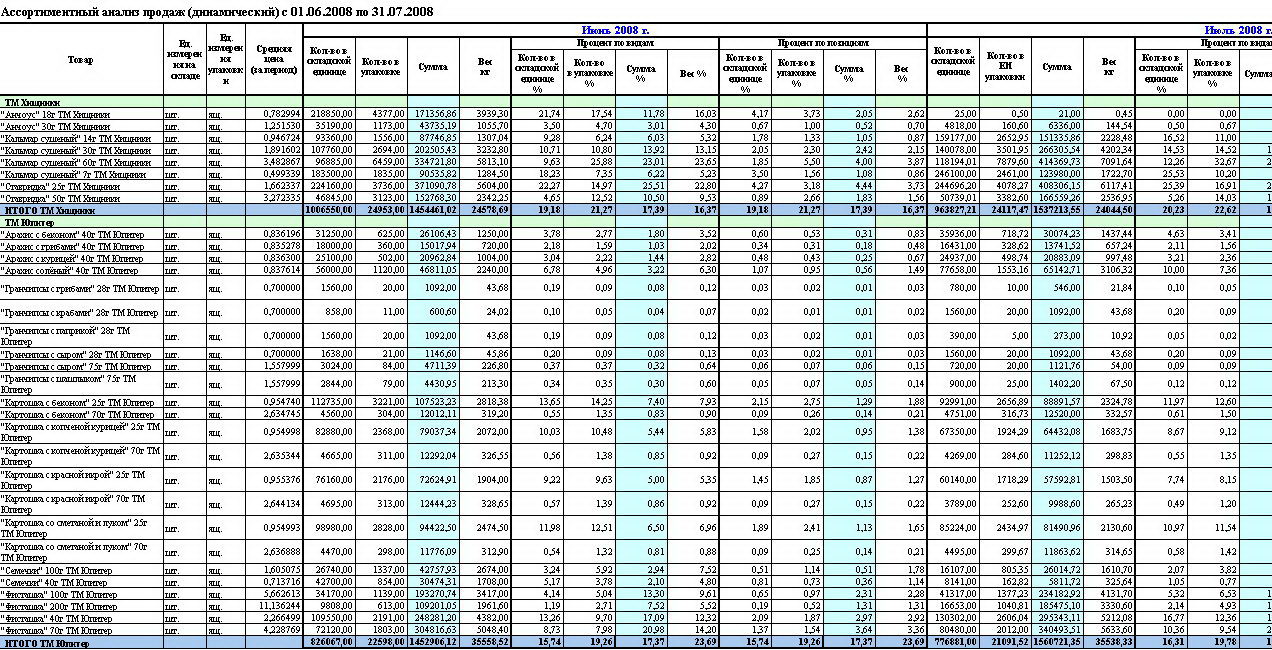Click the sum cell "171356,86"

(x=435, y=114)
